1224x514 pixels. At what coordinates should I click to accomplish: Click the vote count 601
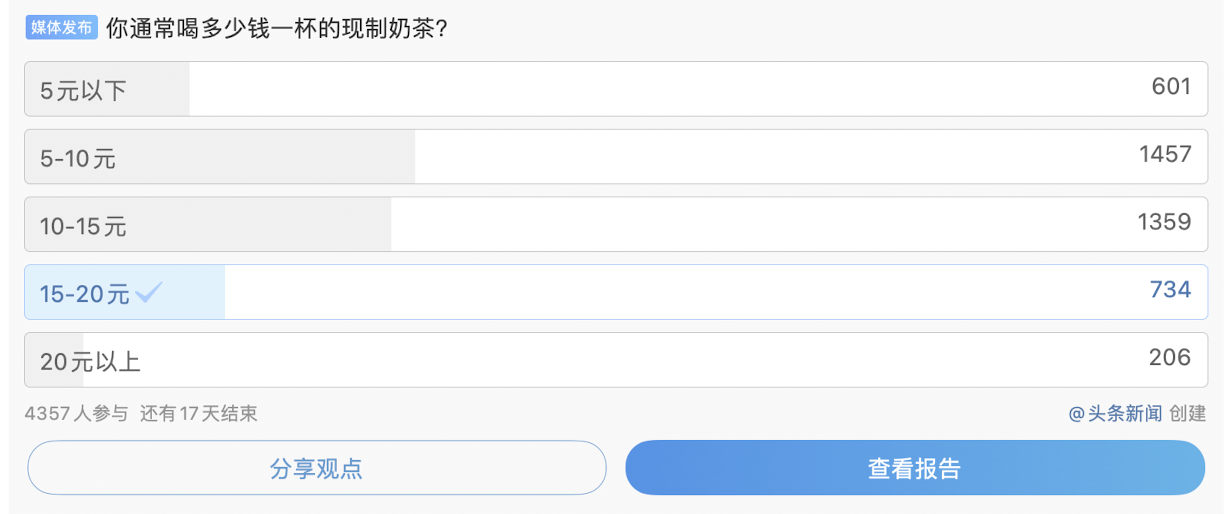pos(1171,87)
